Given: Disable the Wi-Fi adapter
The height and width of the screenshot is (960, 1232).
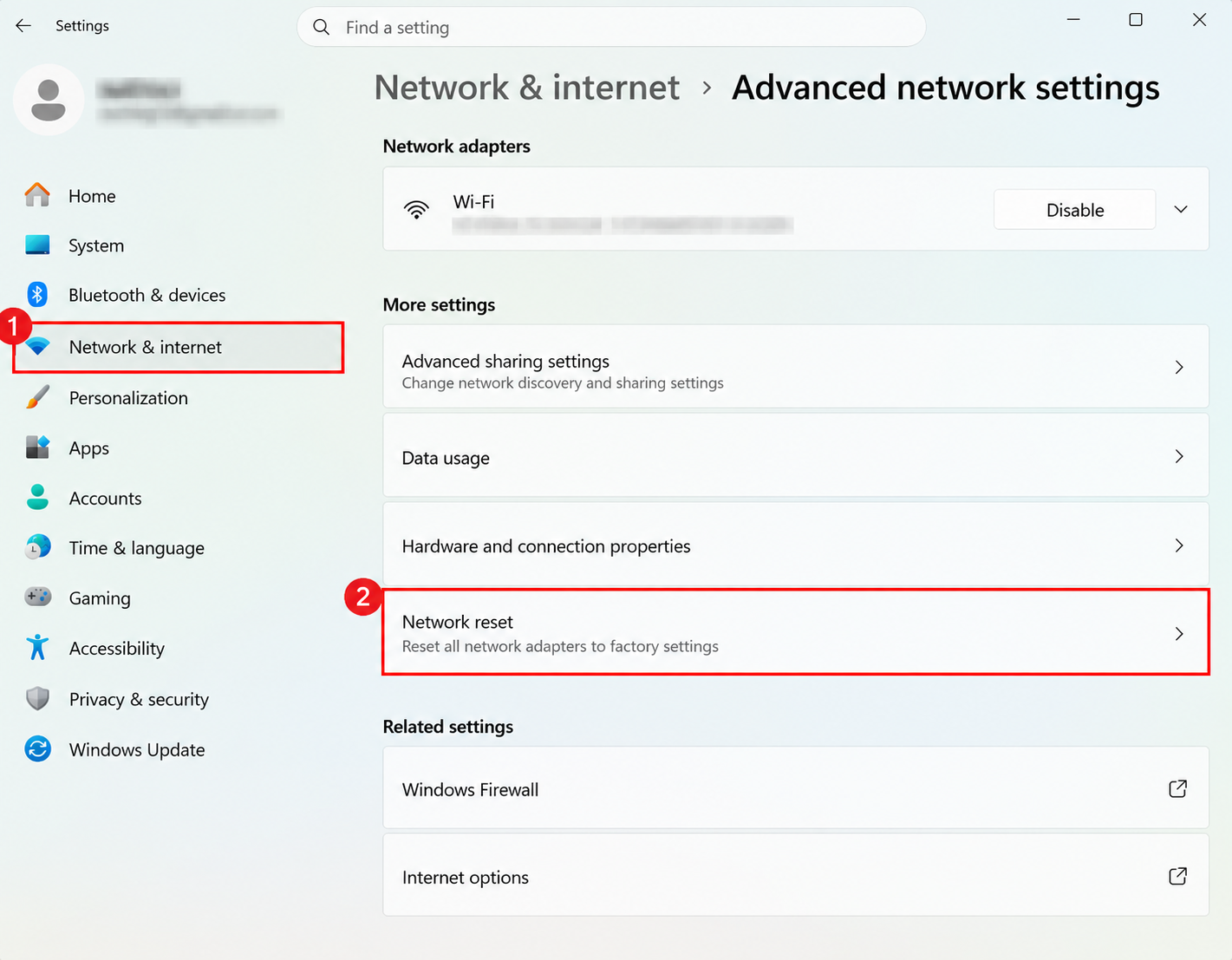Looking at the screenshot, I should 1075,210.
